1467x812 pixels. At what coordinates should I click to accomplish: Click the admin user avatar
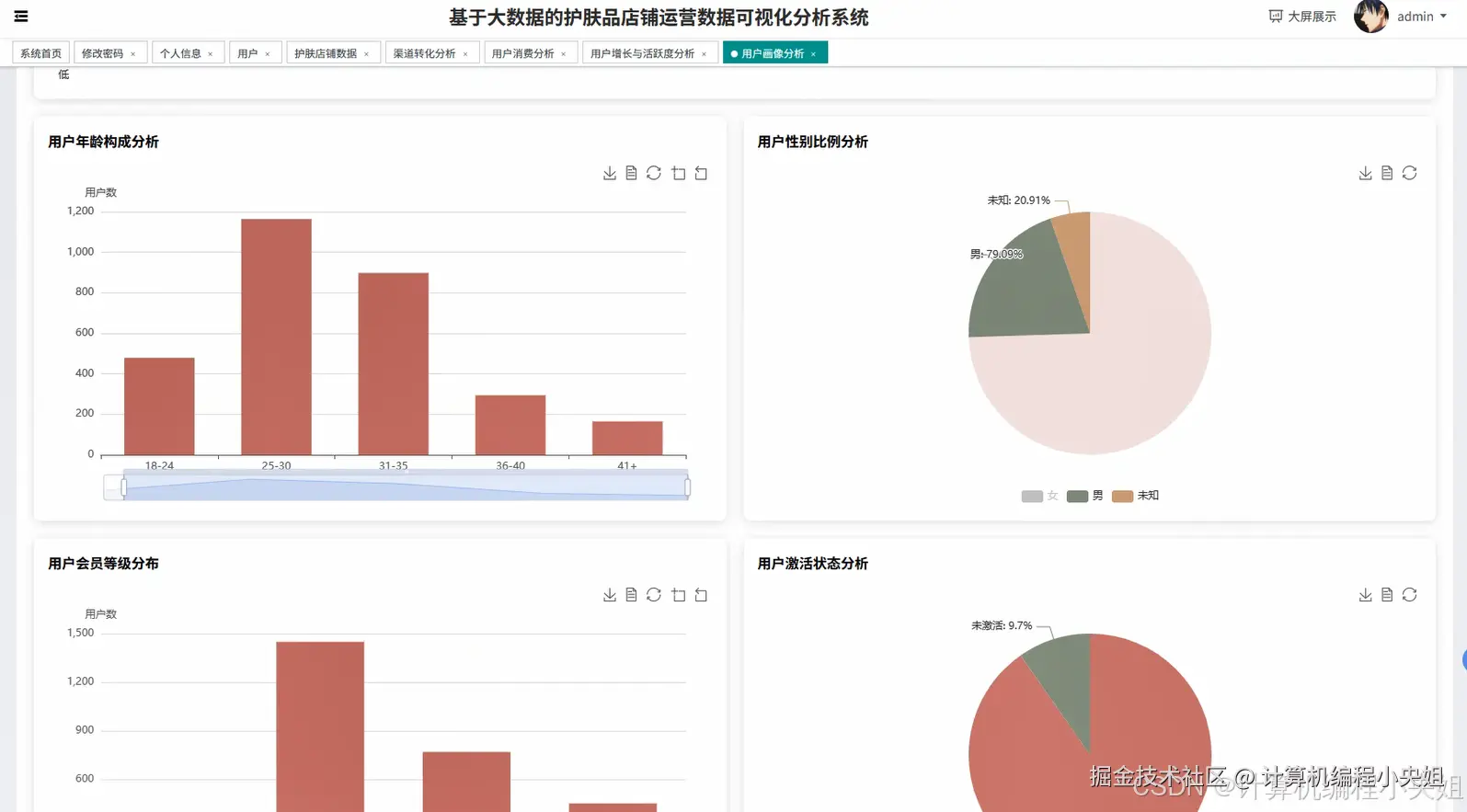[1370, 17]
